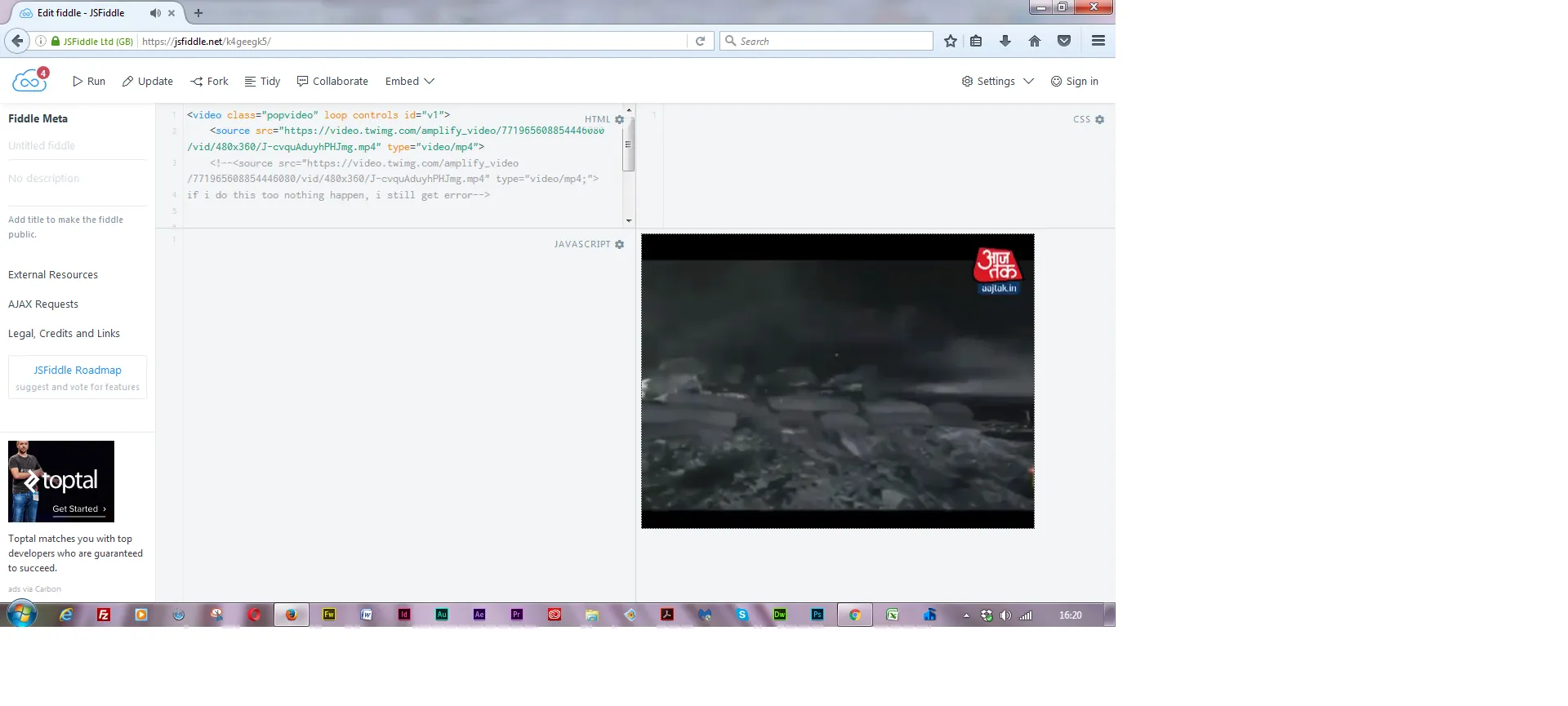
Task: Click the Run button
Action: click(x=89, y=82)
